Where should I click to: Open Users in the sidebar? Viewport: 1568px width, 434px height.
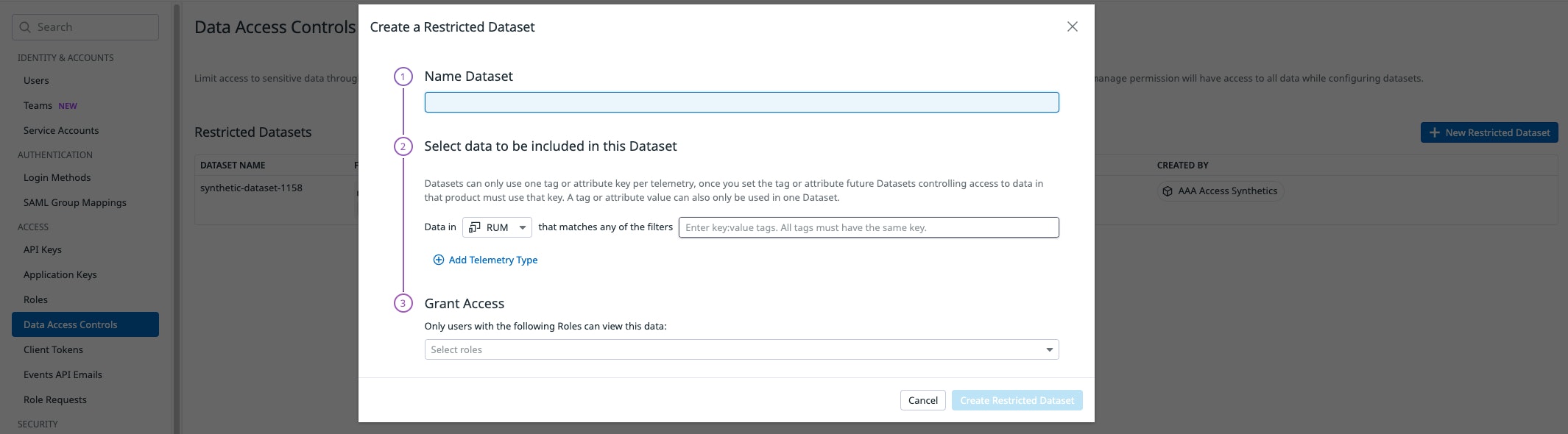click(x=36, y=81)
